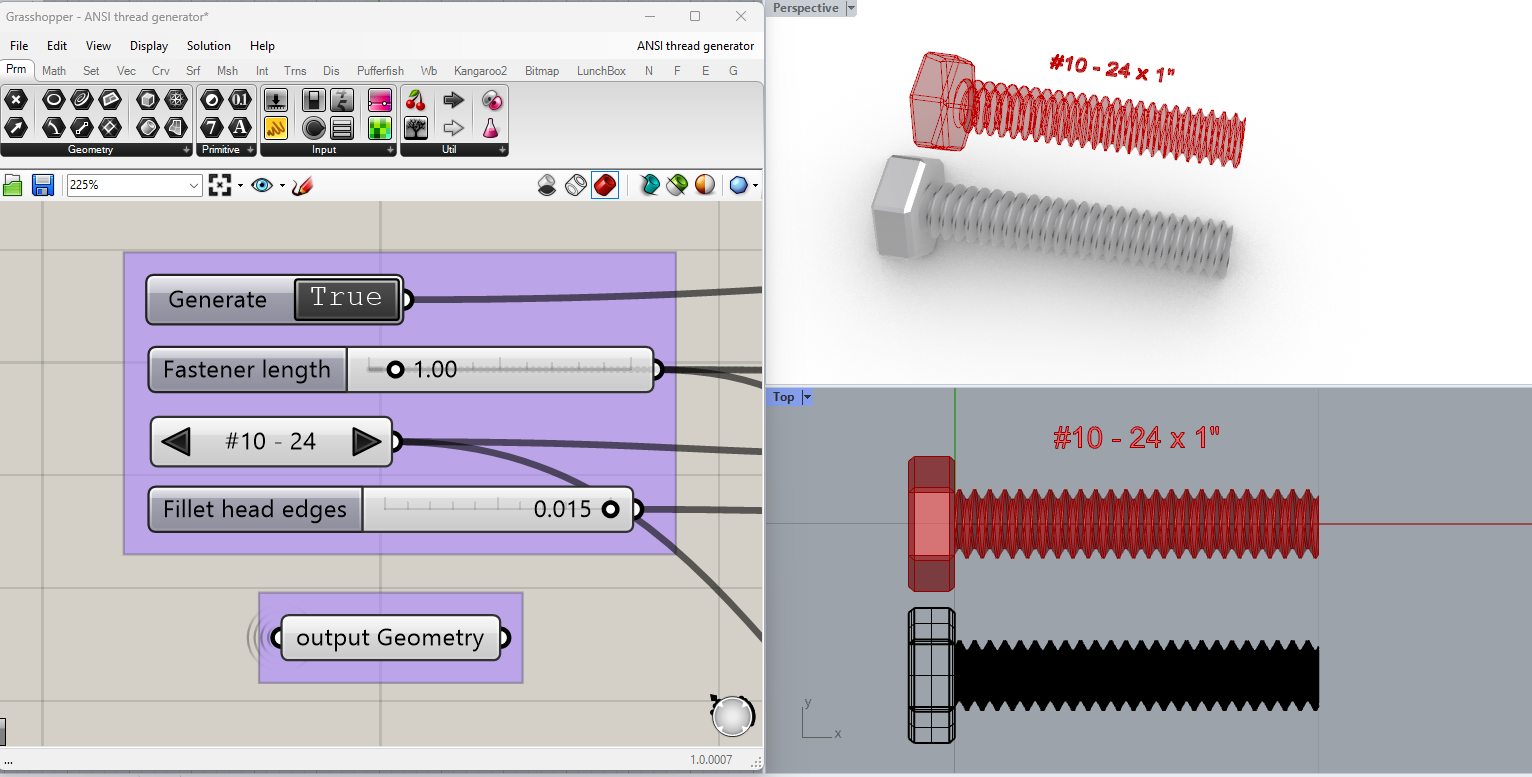
Task: Turn off preview geometry drawing
Action: pyautogui.click(x=547, y=185)
